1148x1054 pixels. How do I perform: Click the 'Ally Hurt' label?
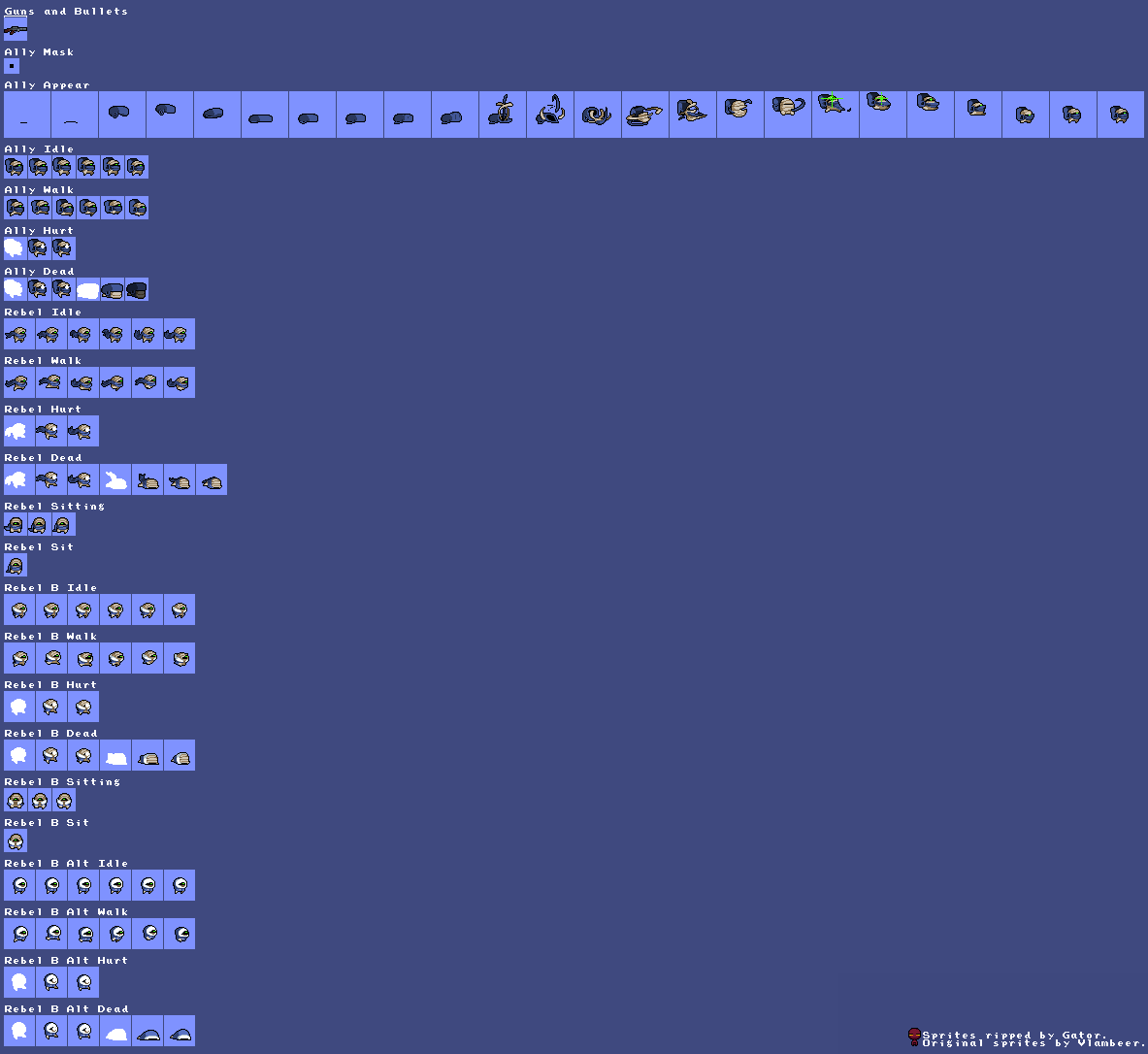coord(39,231)
